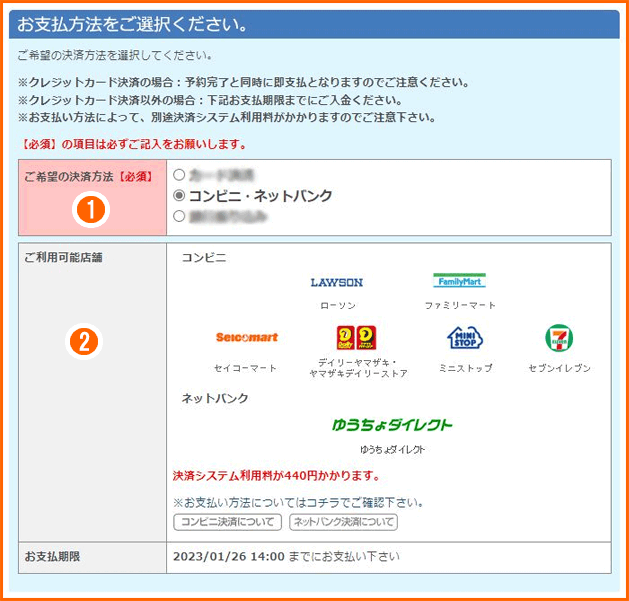Click the ※お支払い方法についてはコチラ note
The height and width of the screenshot is (601, 629).
[298, 502]
